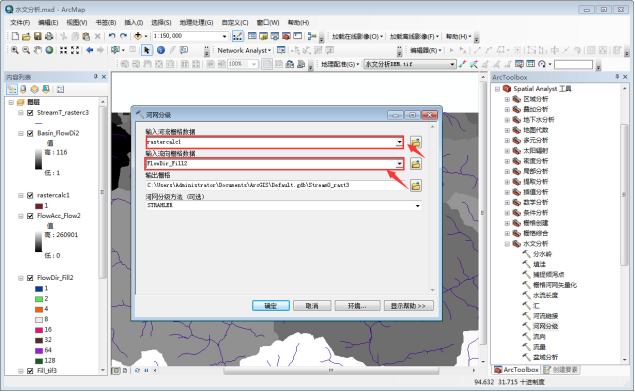Collapse the 水文分析 toolset node
635x392 pixels.
507,244
